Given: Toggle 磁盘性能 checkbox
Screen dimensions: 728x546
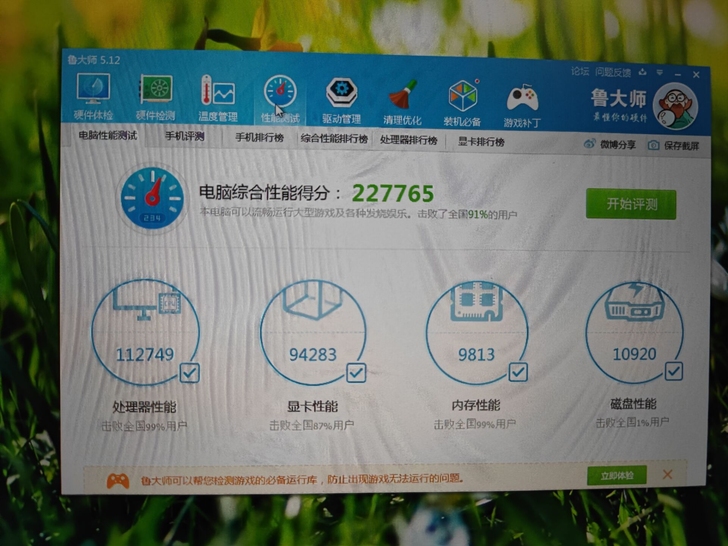Looking at the screenshot, I should (674, 371).
